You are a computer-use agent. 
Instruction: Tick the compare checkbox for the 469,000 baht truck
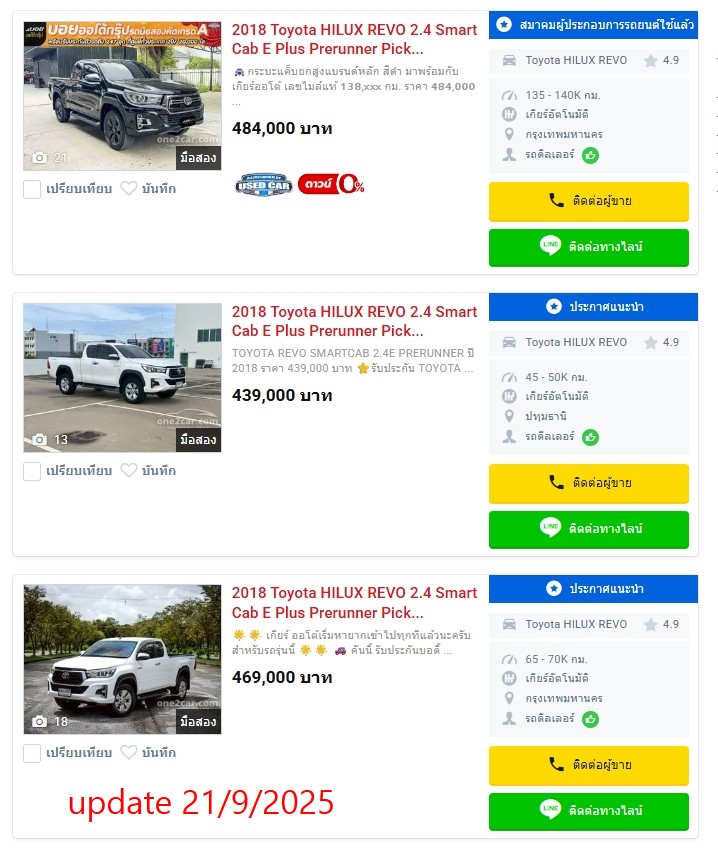point(32,753)
